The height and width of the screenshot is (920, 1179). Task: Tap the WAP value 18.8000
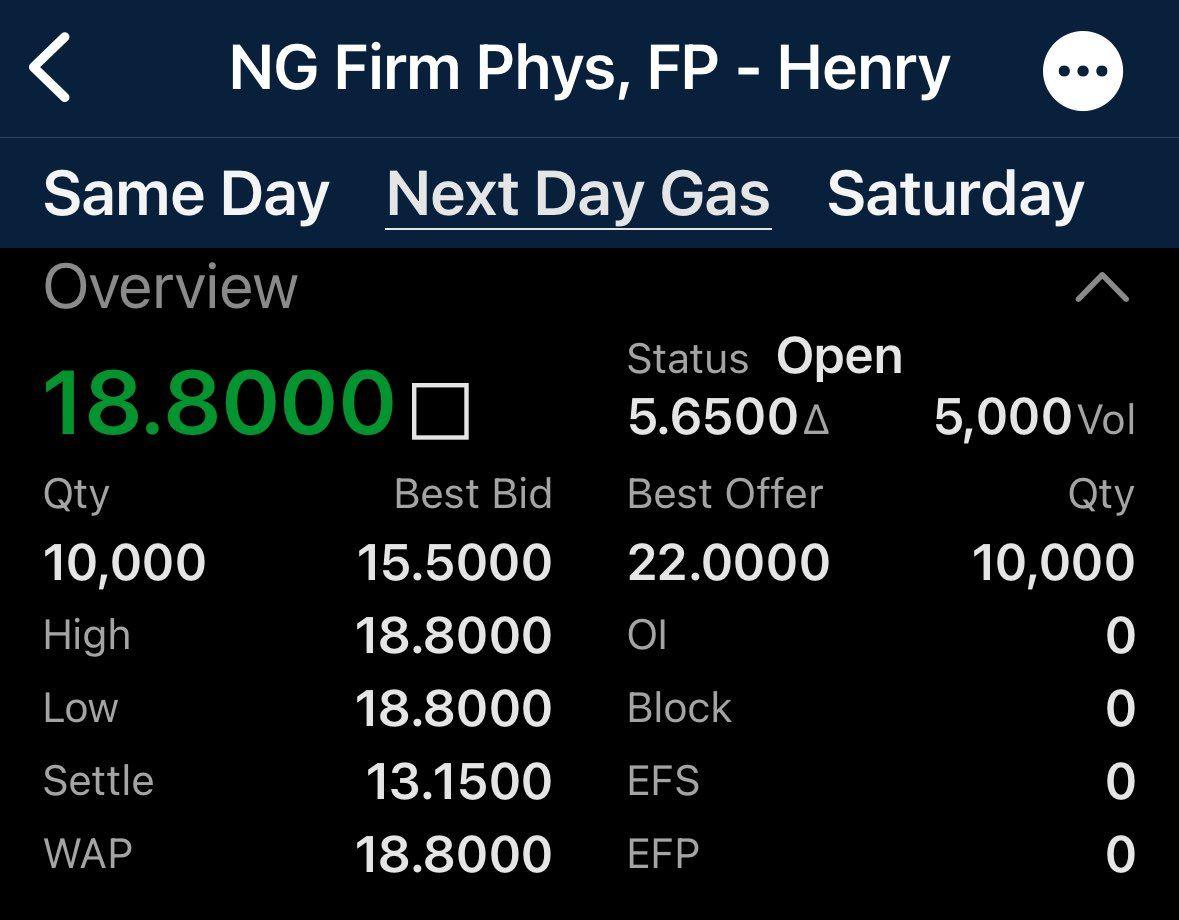coord(454,855)
